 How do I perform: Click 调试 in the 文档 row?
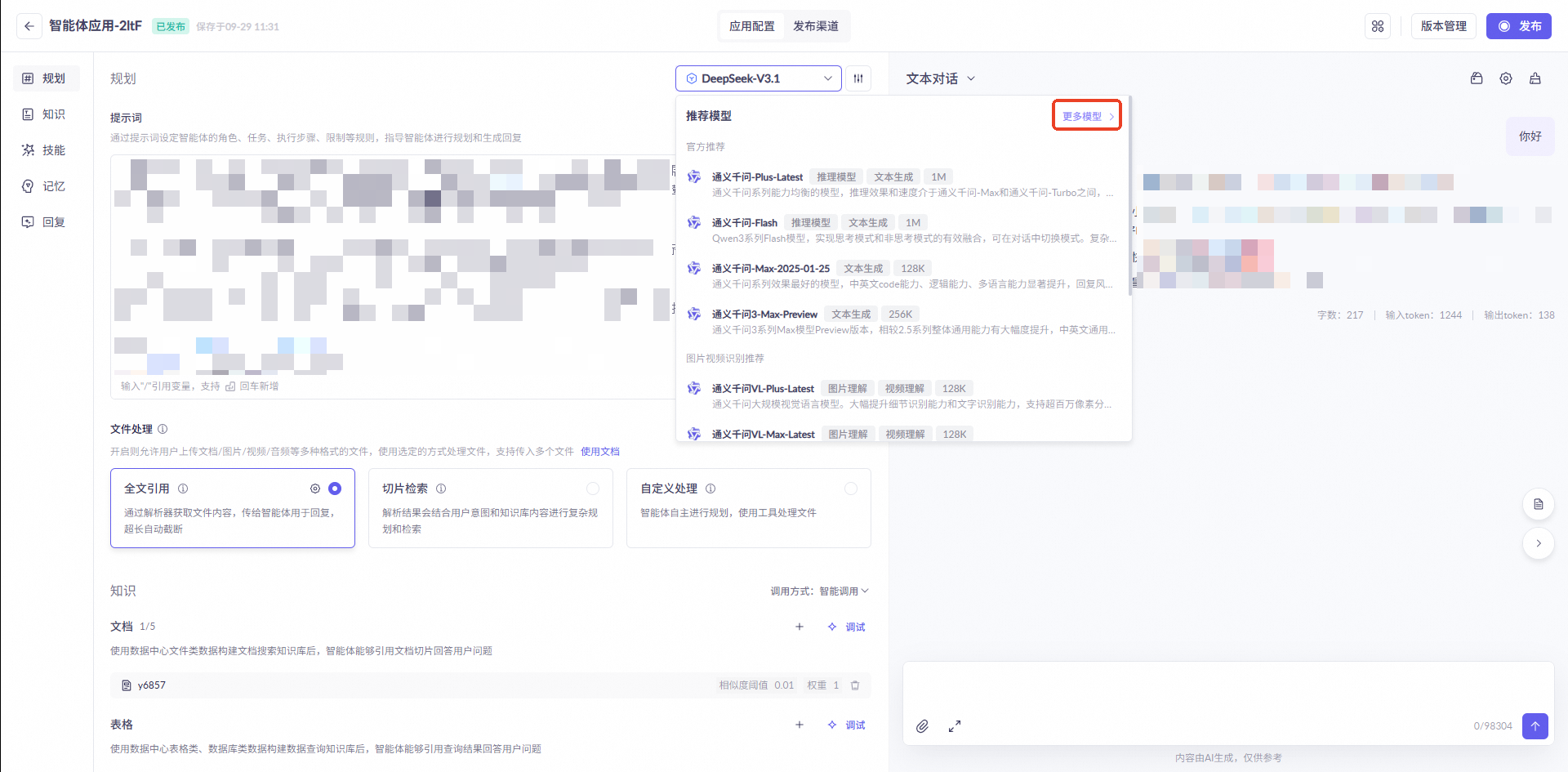click(846, 627)
